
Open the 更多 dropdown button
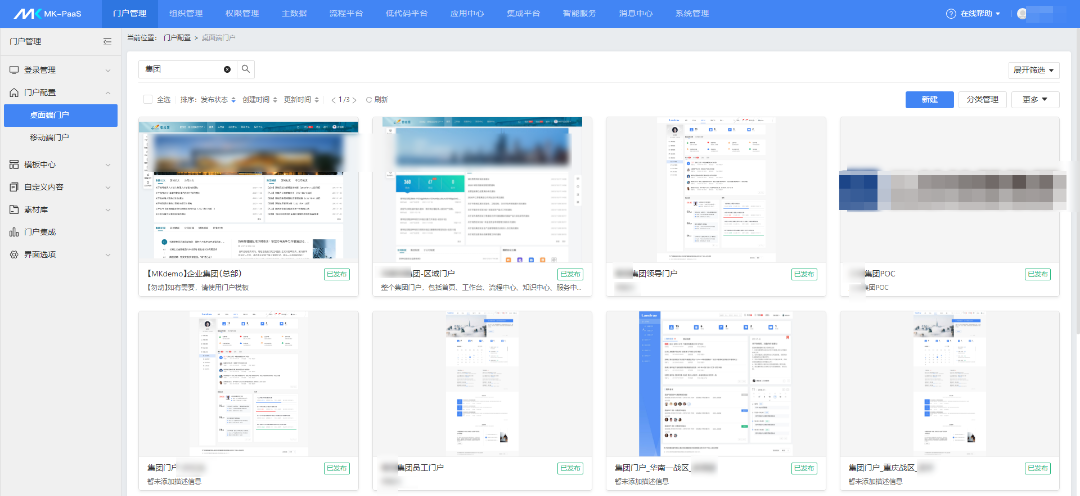pyautogui.click(x=1035, y=99)
